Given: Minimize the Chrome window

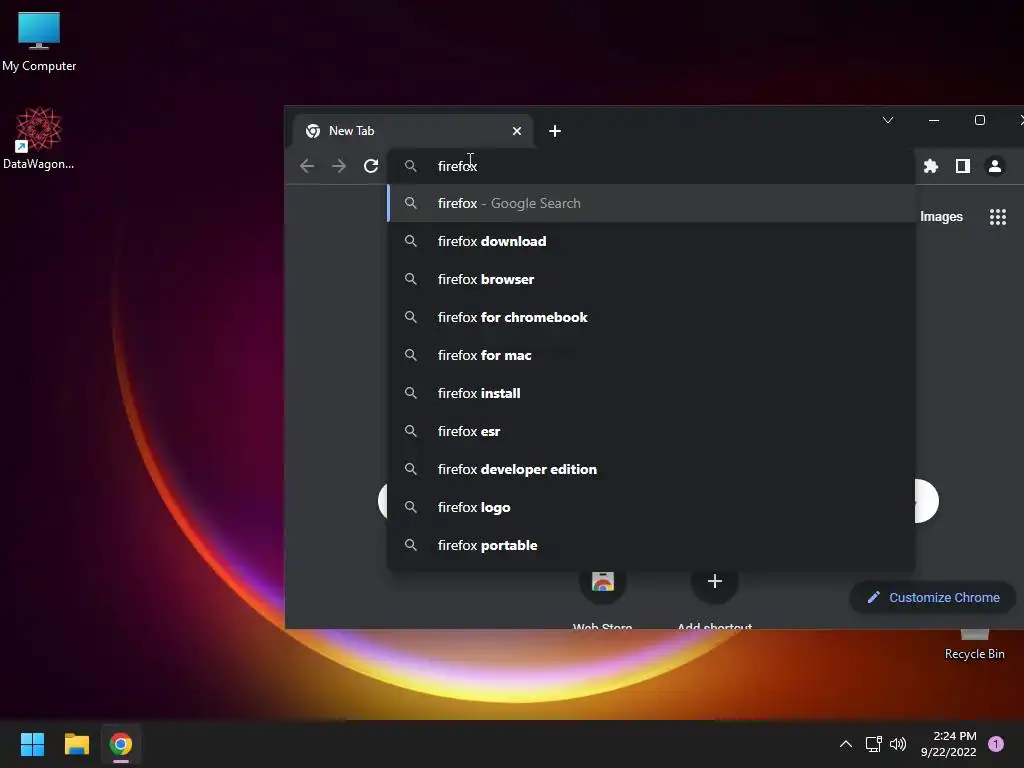Looking at the screenshot, I should click(x=934, y=120).
